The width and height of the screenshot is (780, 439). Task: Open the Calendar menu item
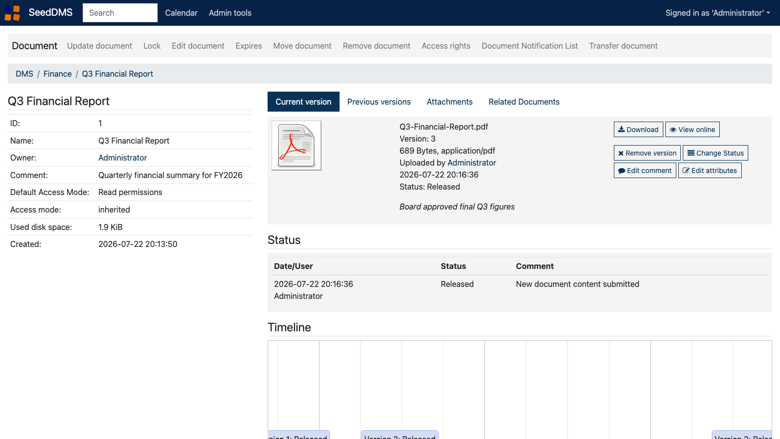(x=181, y=13)
